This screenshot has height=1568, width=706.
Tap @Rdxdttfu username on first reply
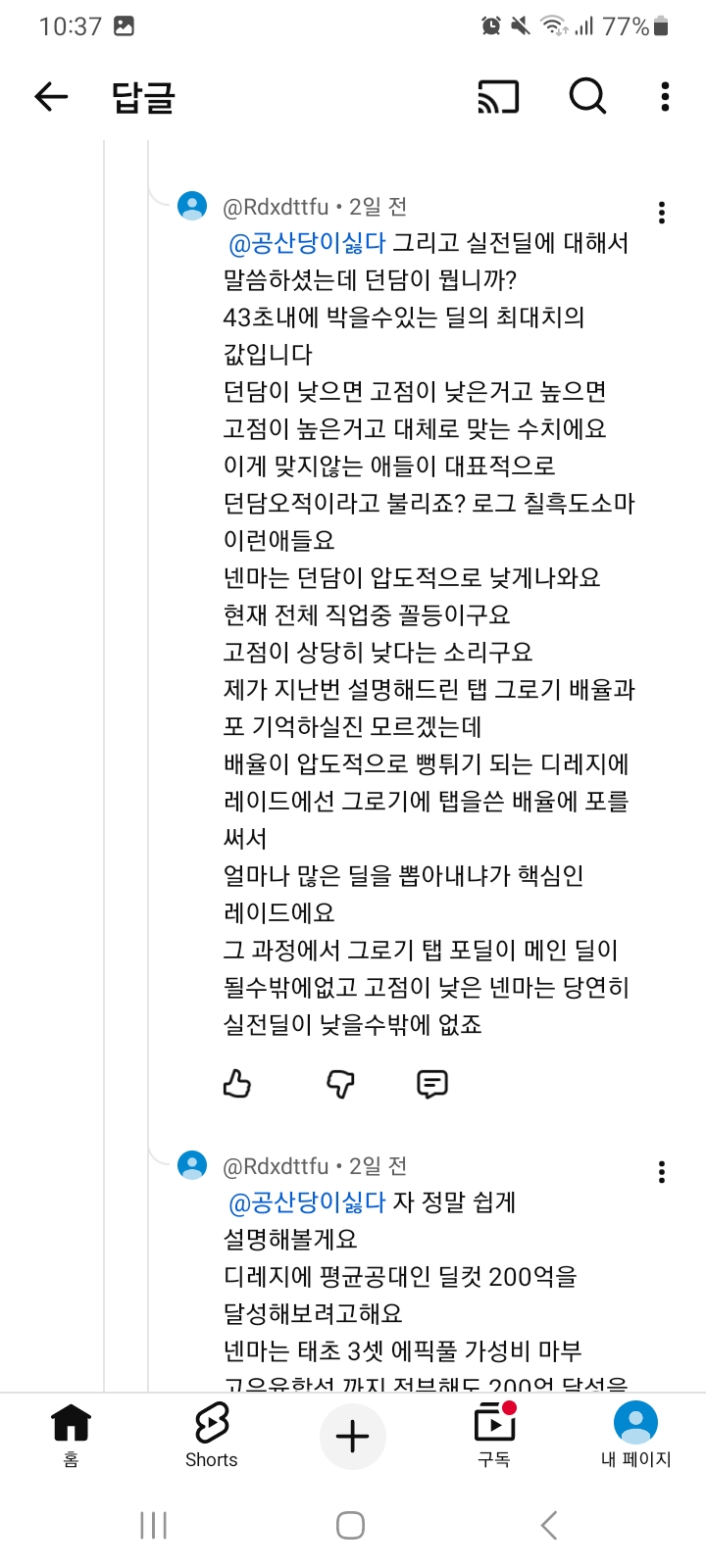coord(277,207)
